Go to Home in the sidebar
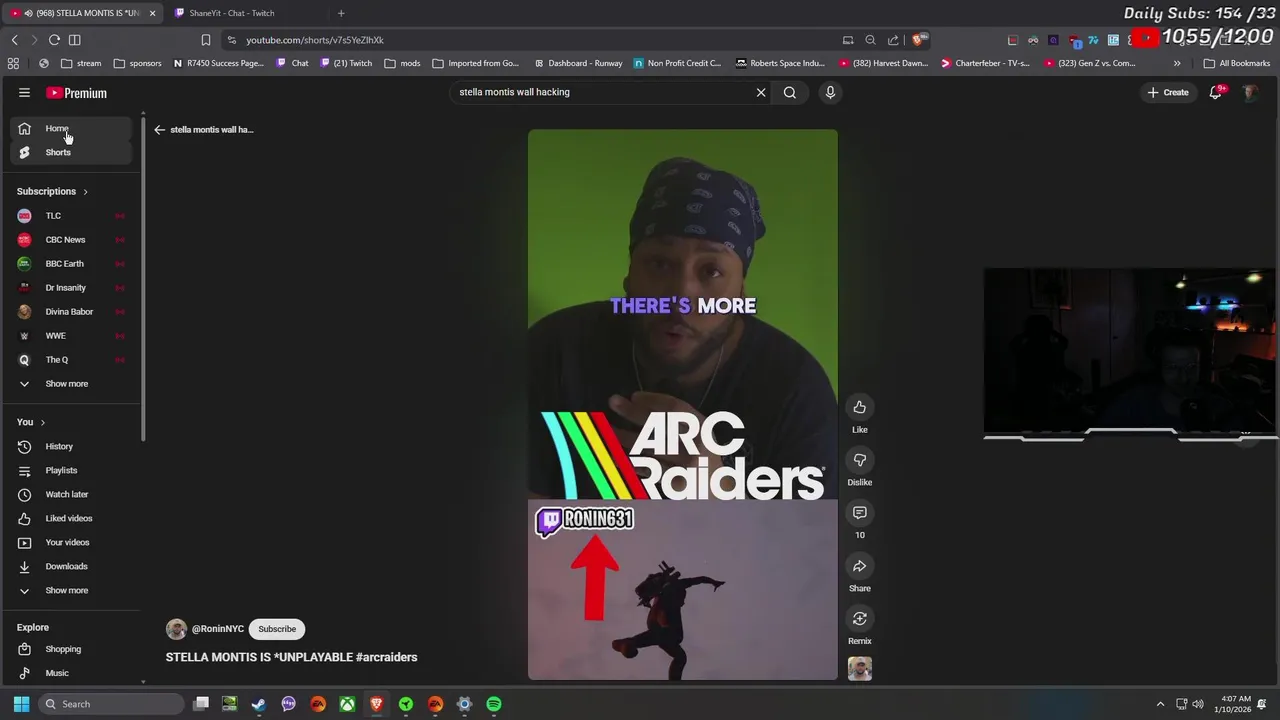The height and width of the screenshot is (720, 1280). (72, 128)
